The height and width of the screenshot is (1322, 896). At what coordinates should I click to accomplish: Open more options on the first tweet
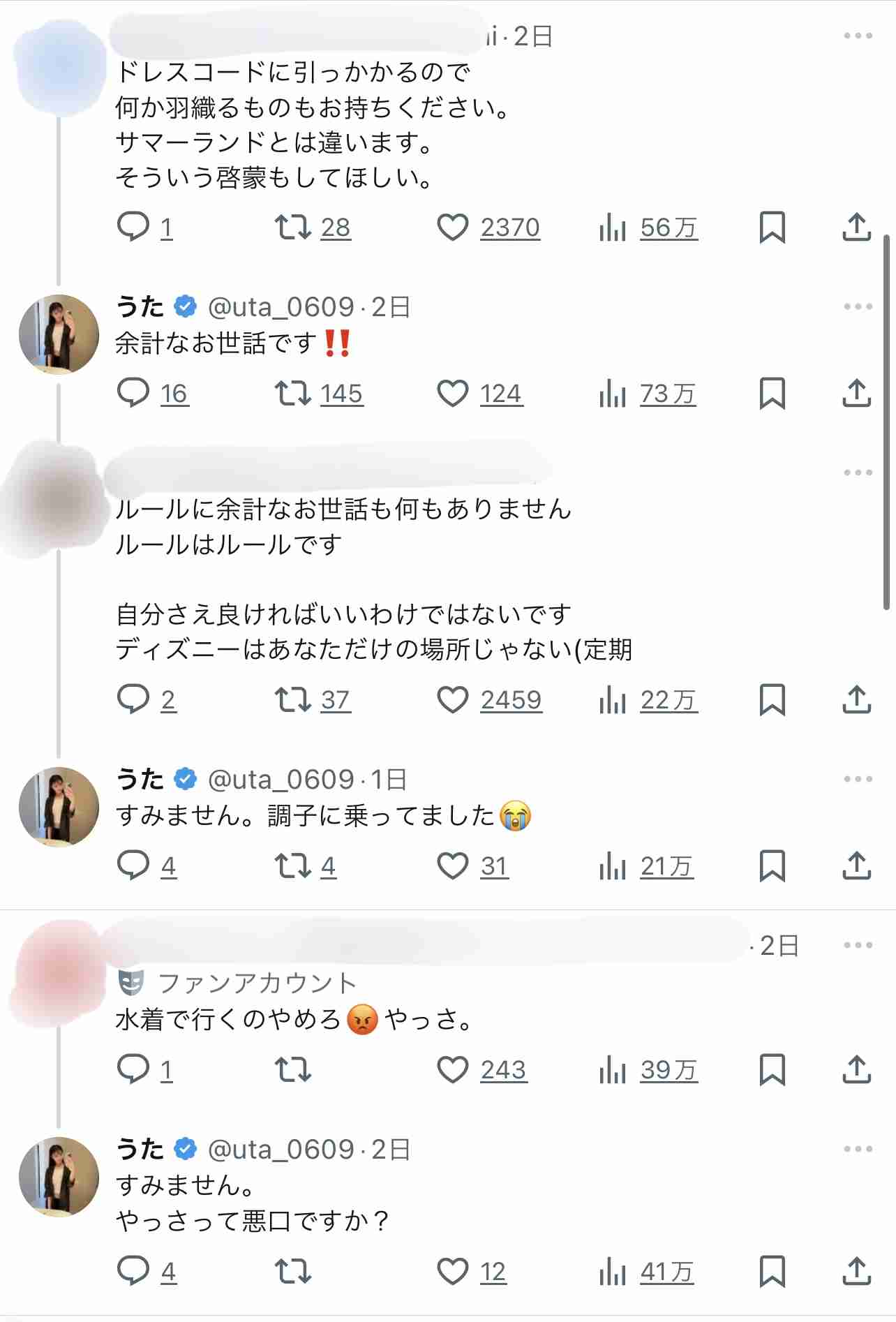click(858, 36)
